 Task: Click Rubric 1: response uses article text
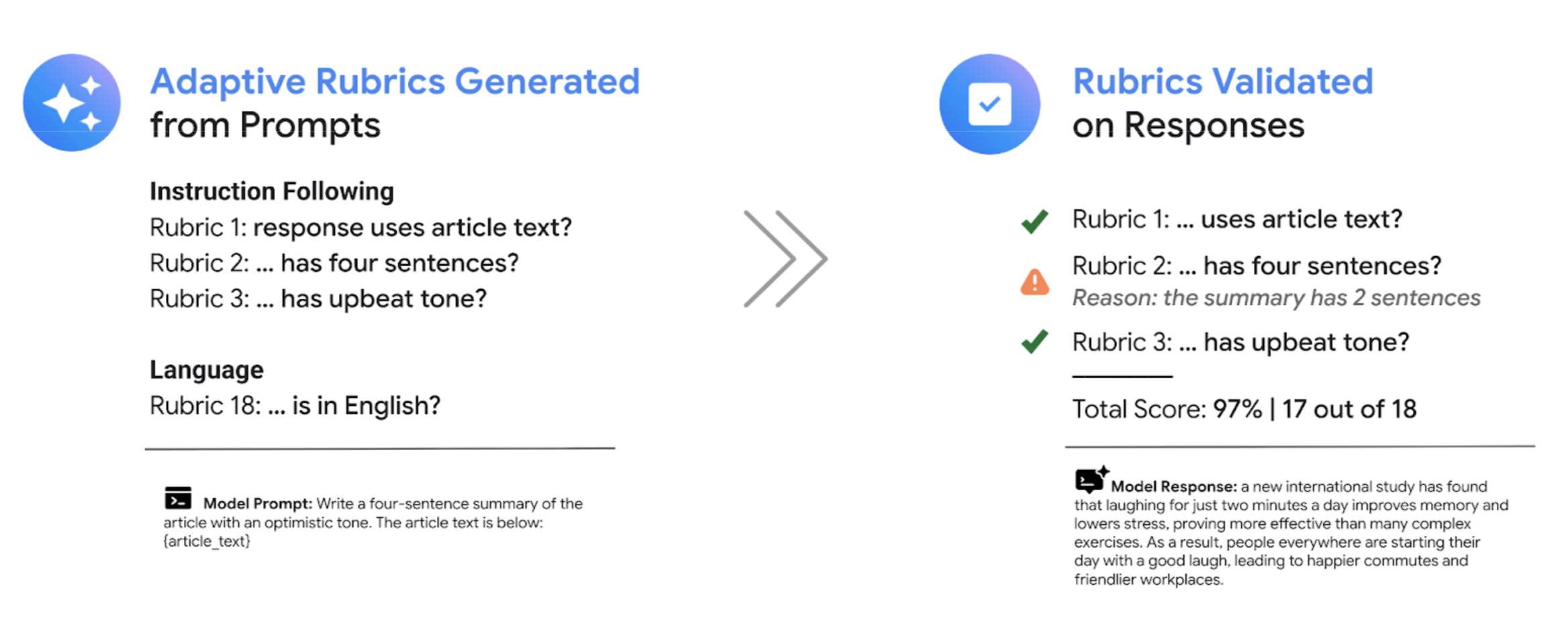(360, 228)
